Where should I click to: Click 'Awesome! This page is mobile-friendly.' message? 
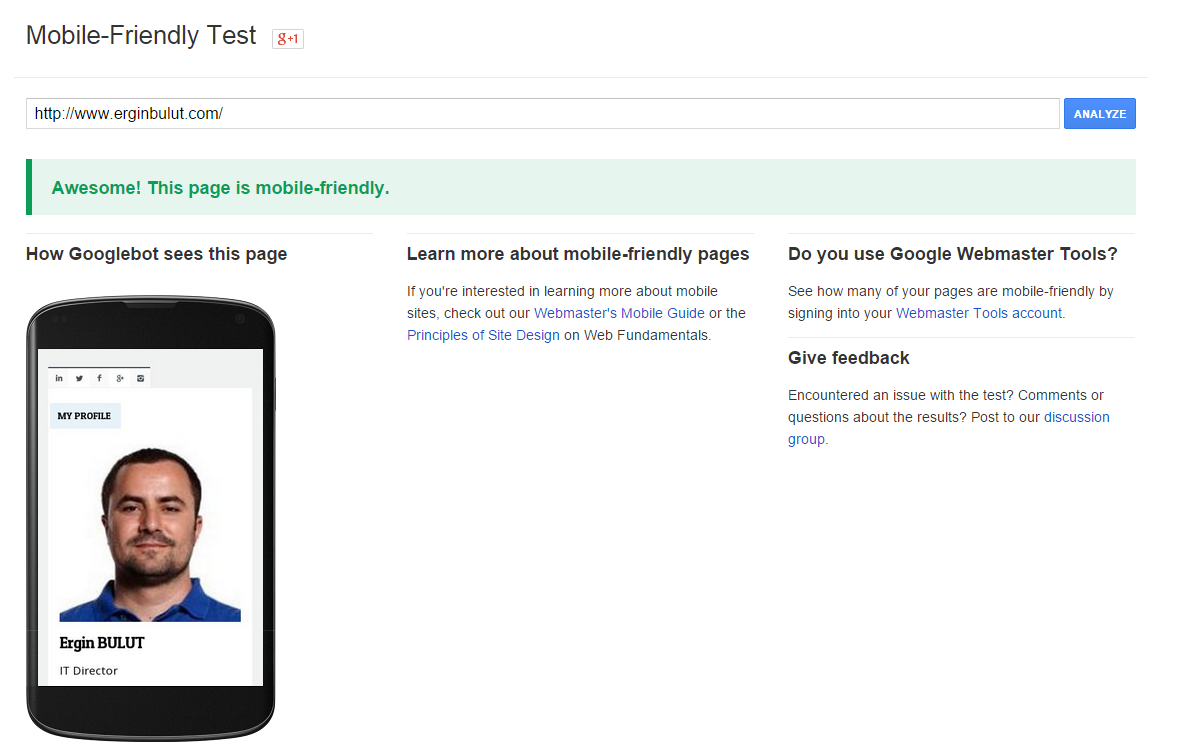(221, 188)
